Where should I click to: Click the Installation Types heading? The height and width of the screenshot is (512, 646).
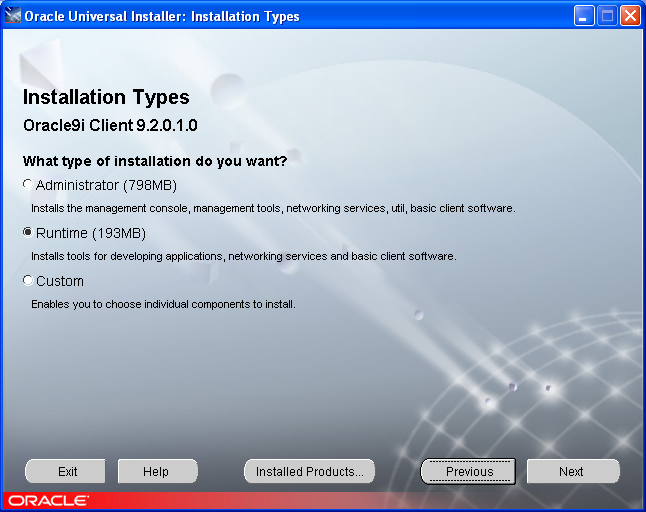coord(106,98)
